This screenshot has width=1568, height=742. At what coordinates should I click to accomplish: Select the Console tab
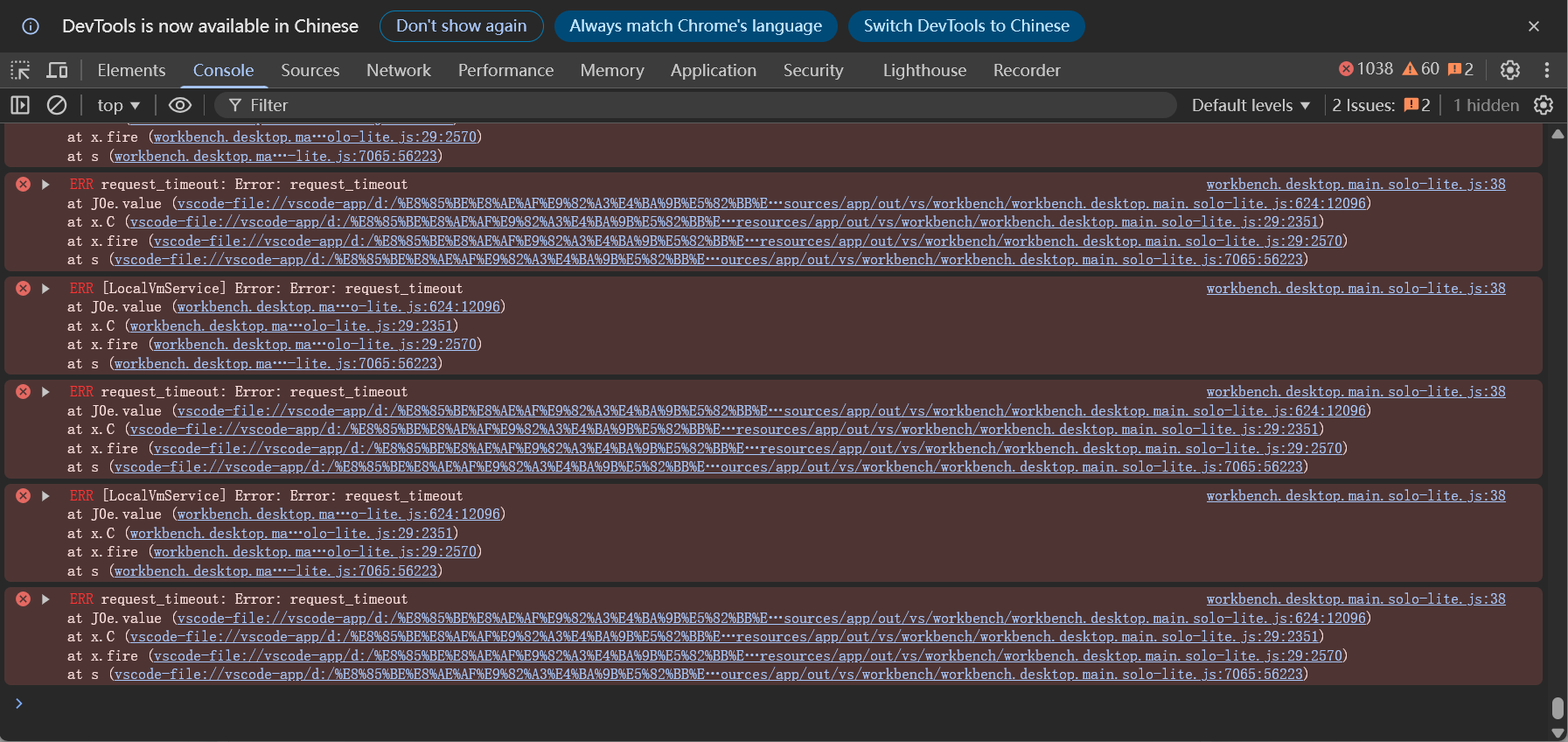[223, 70]
